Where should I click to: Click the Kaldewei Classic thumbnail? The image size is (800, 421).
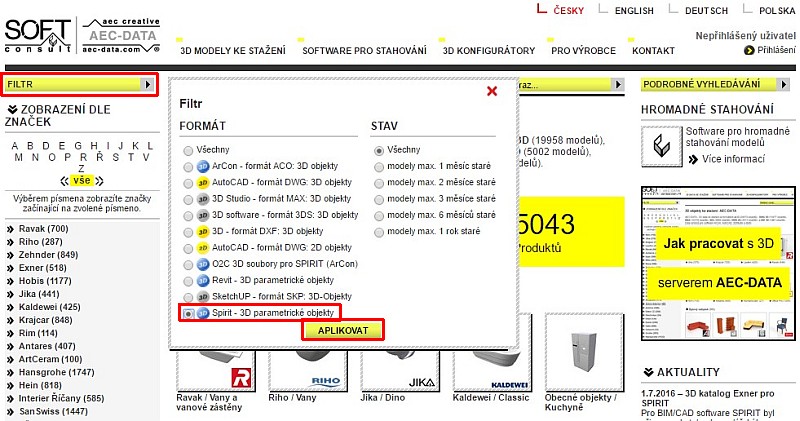pyautogui.click(x=492, y=370)
